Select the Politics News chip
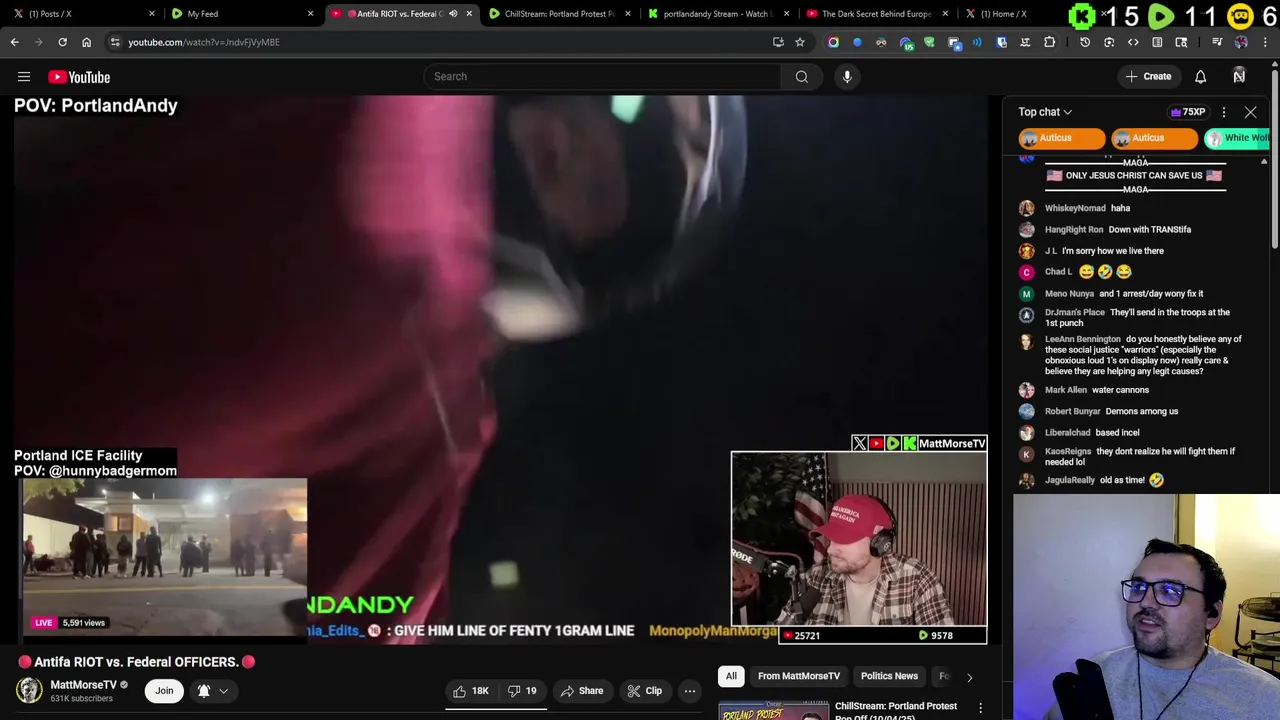The width and height of the screenshot is (1280, 720). pos(889,677)
